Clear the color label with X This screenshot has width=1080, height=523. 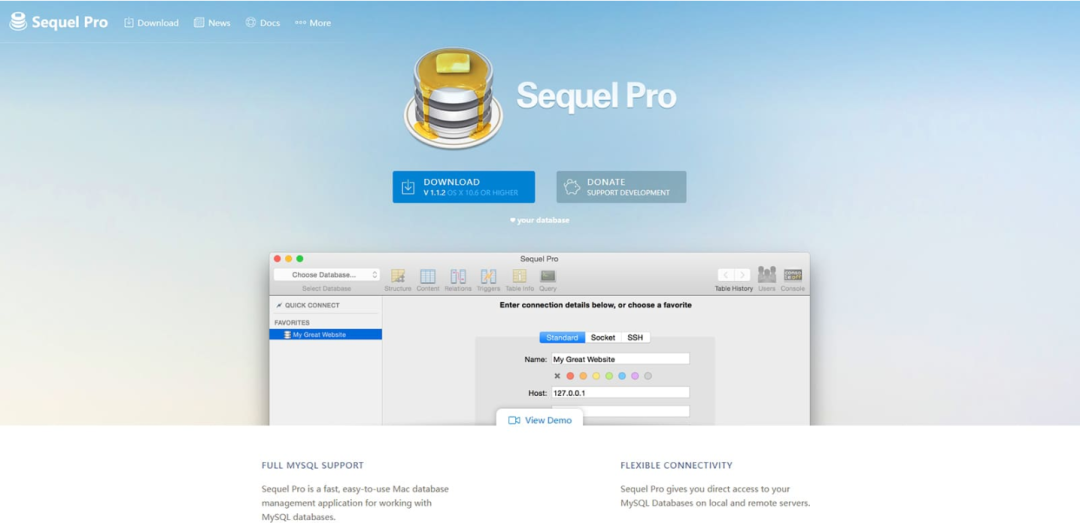pos(557,376)
